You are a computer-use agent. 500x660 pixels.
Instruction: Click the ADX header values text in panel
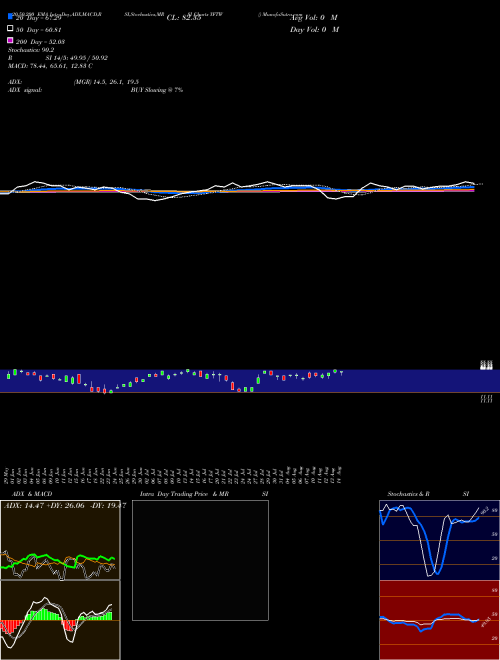[x=65, y=506]
